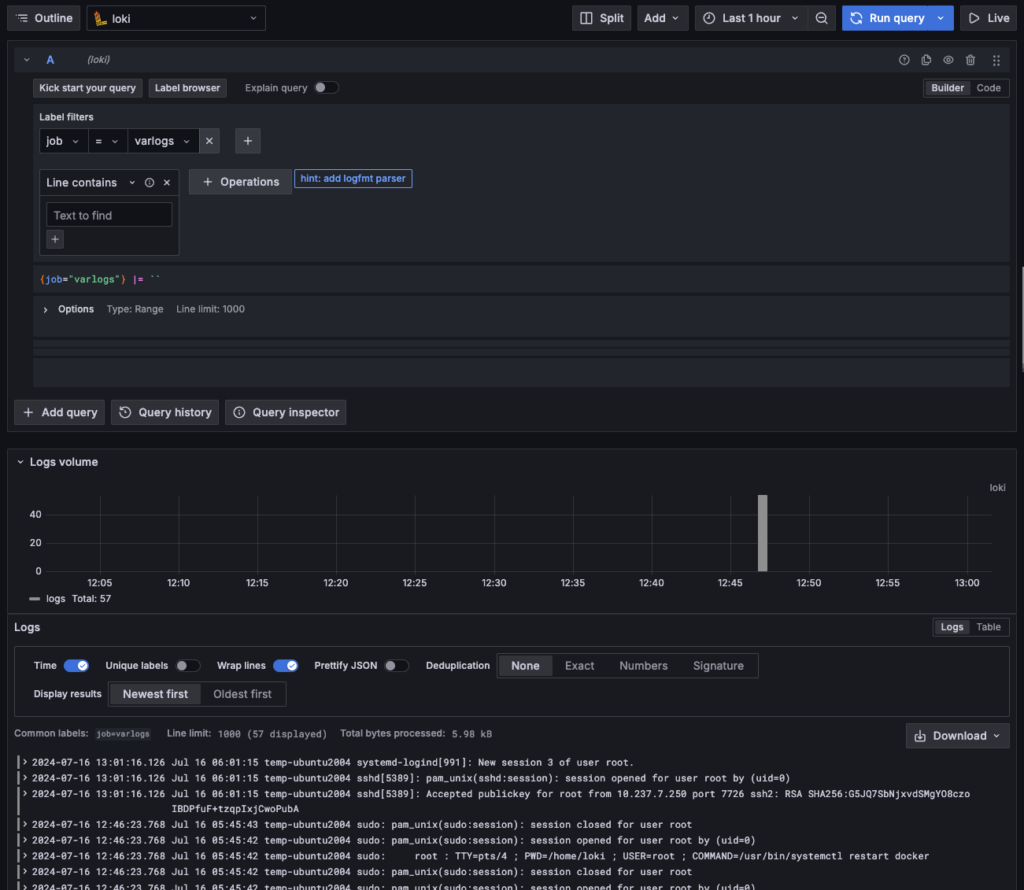Click the Outline button
The image size is (1024, 890).
point(44,18)
